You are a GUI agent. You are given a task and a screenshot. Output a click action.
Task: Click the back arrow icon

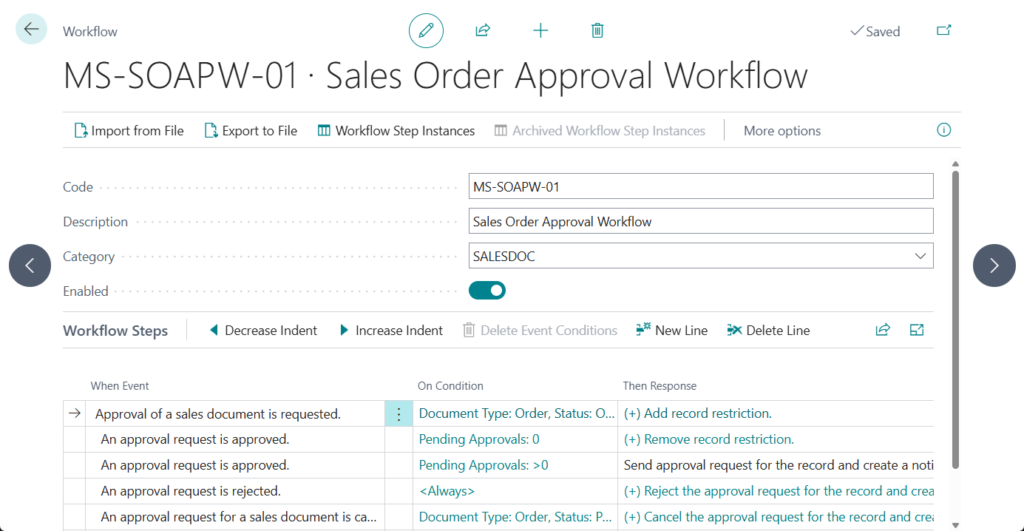[31, 30]
